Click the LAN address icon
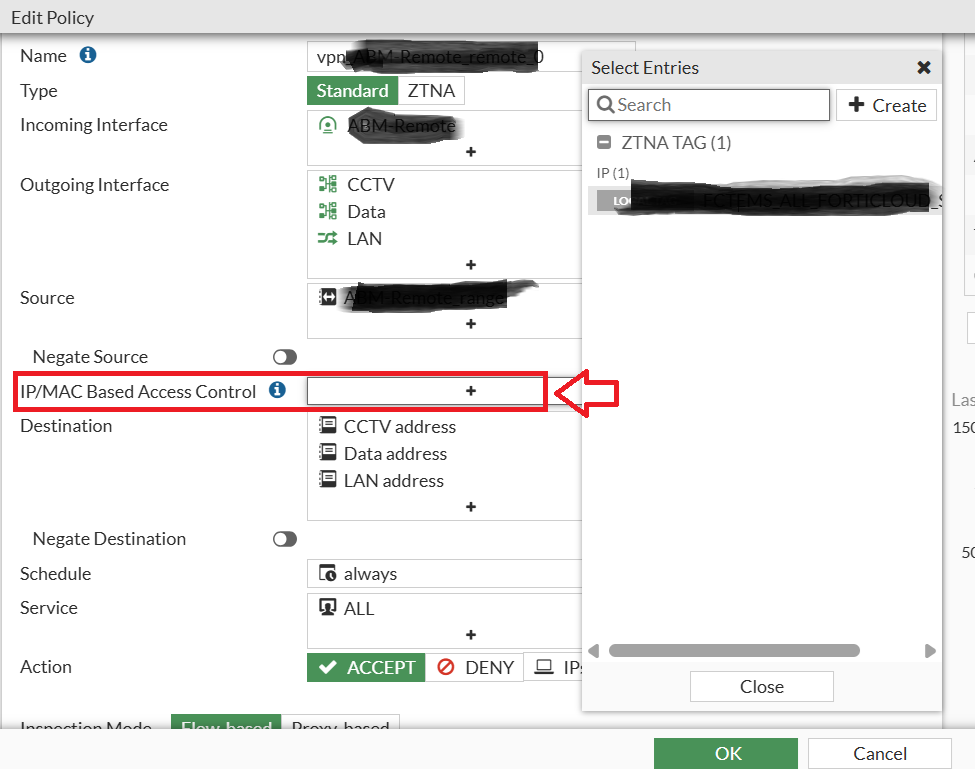 point(328,479)
